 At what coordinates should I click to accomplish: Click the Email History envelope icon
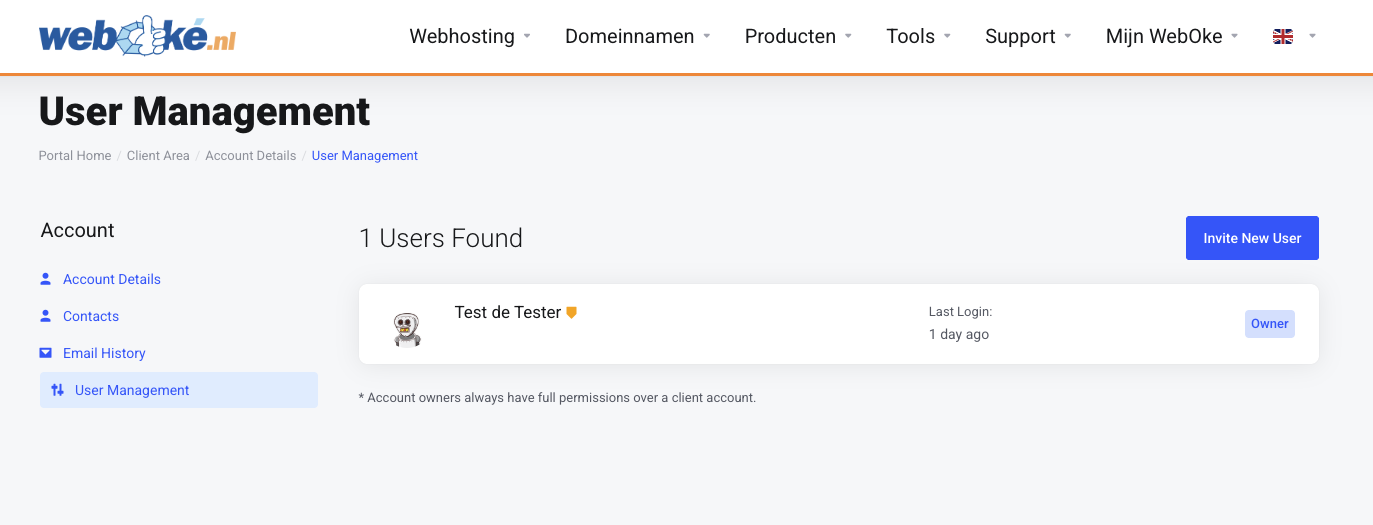click(x=46, y=353)
